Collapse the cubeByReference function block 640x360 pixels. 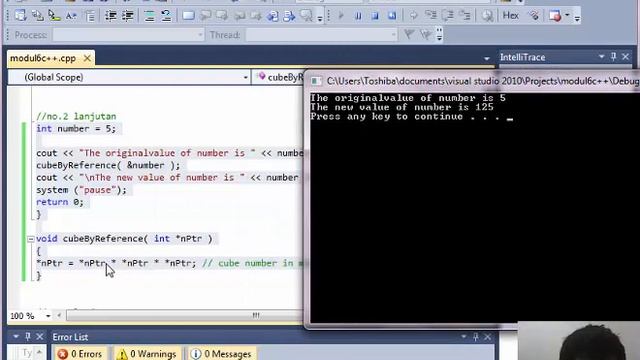[31, 239]
